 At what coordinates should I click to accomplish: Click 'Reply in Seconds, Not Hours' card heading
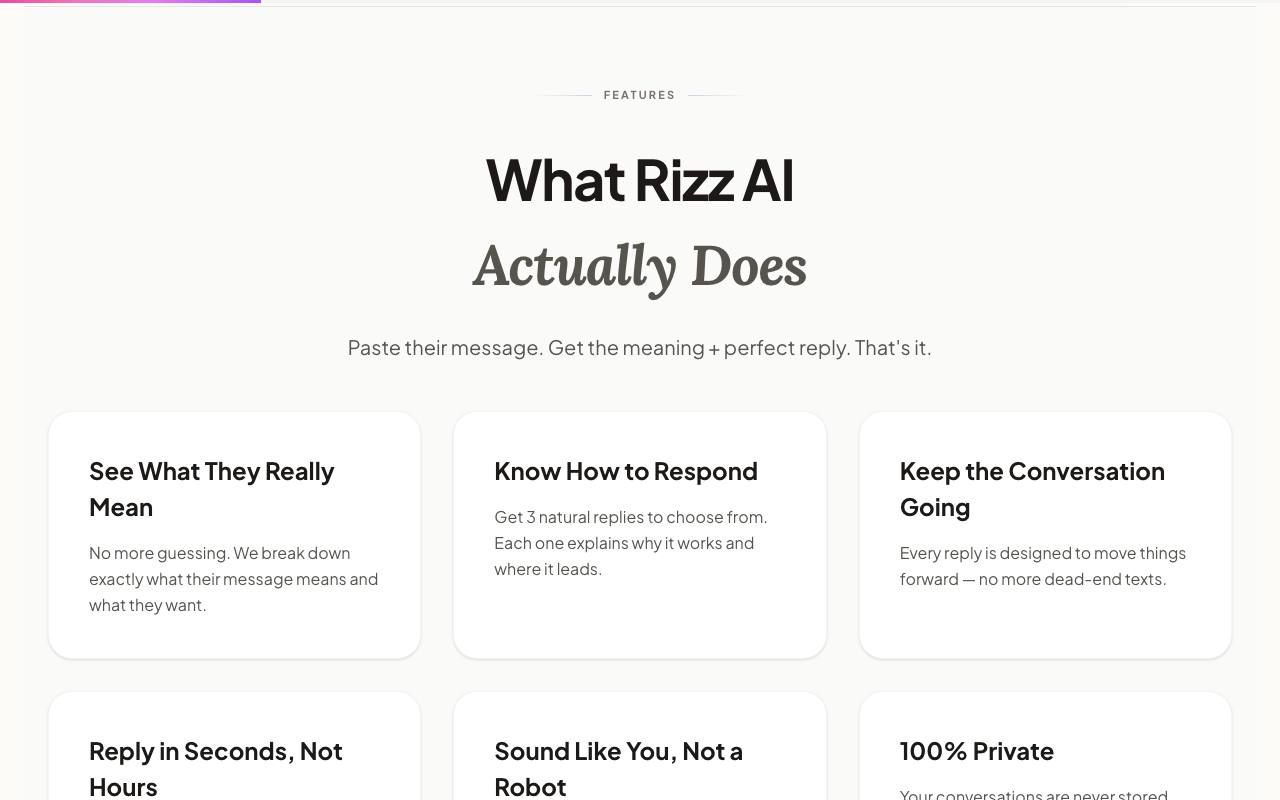(216, 768)
